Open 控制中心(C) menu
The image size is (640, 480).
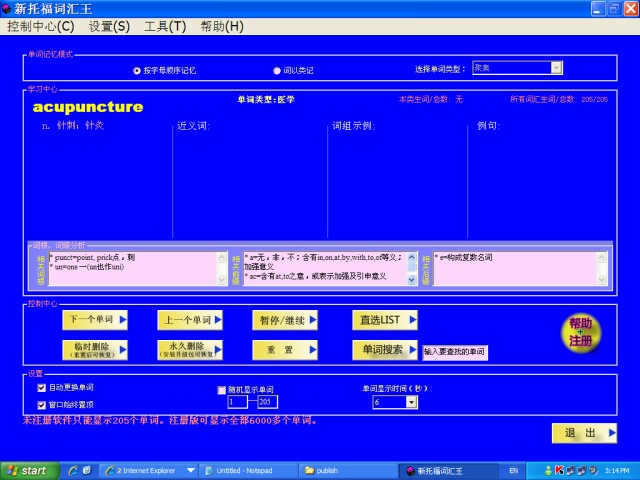pyautogui.click(x=40, y=27)
